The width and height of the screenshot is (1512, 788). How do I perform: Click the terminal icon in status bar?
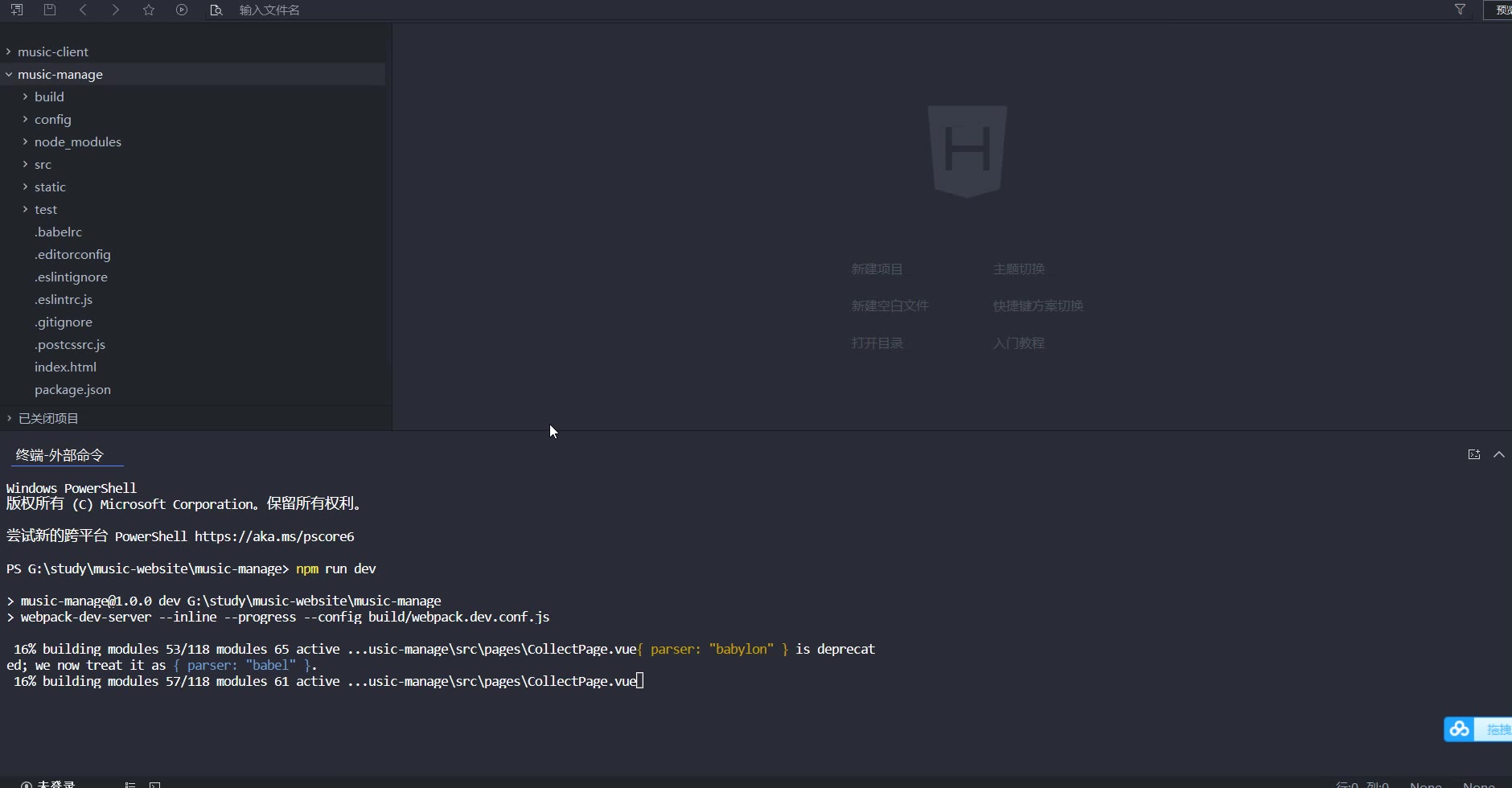pos(155,785)
